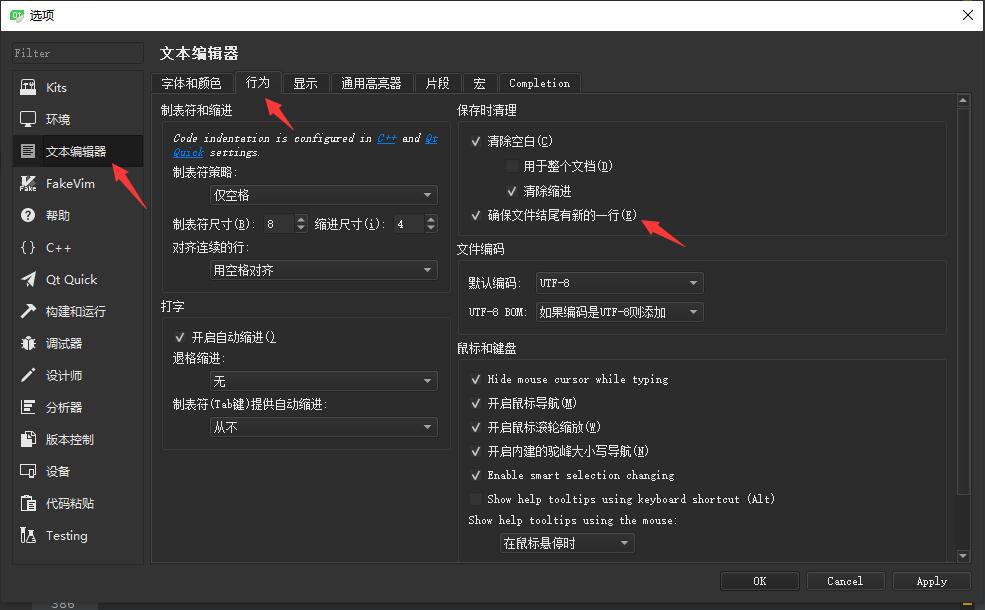Select the Testing flask icon
Screen dimensions: 985x610
[x=28, y=535]
